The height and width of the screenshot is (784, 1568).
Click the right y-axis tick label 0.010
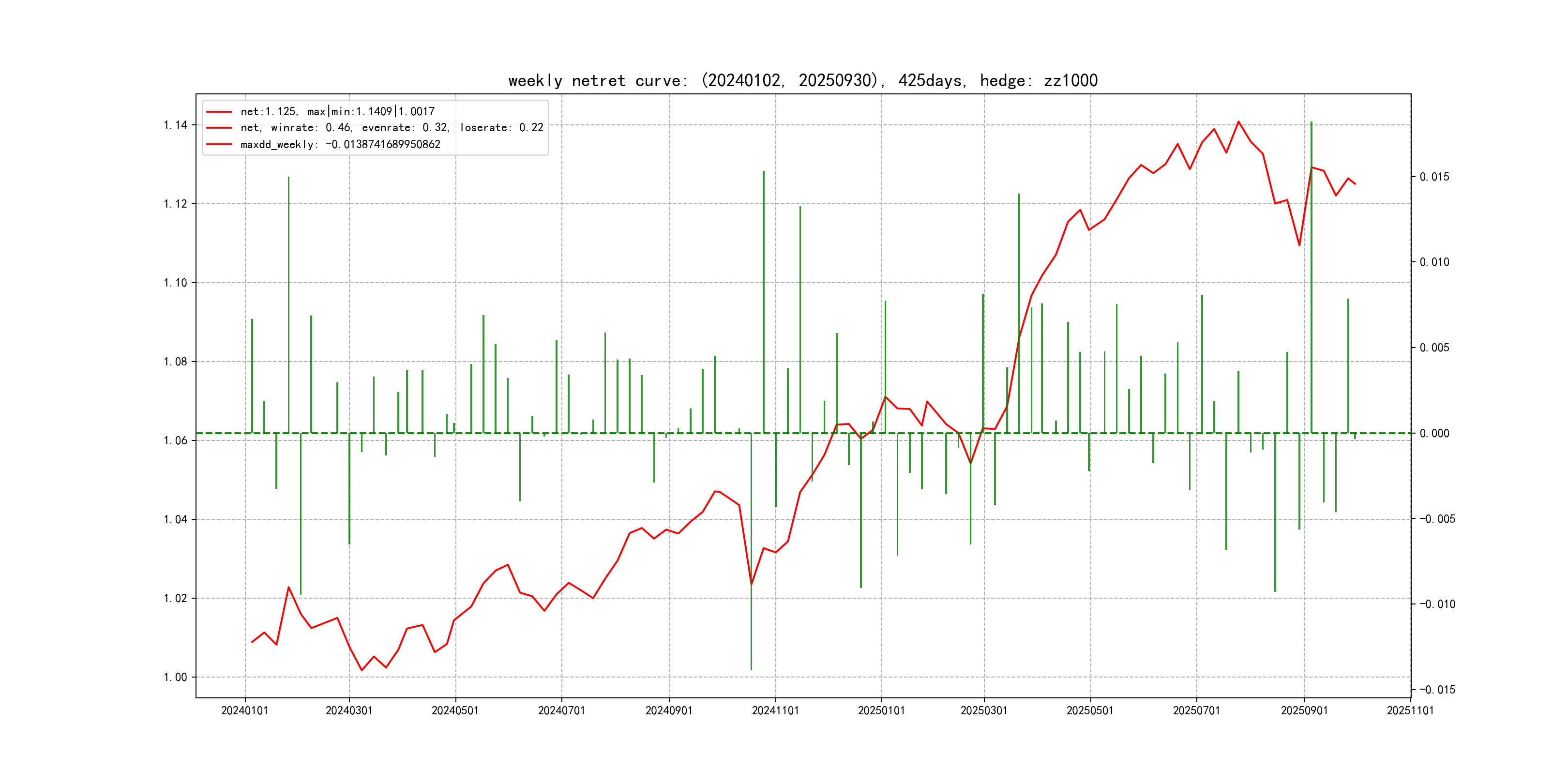click(1434, 262)
